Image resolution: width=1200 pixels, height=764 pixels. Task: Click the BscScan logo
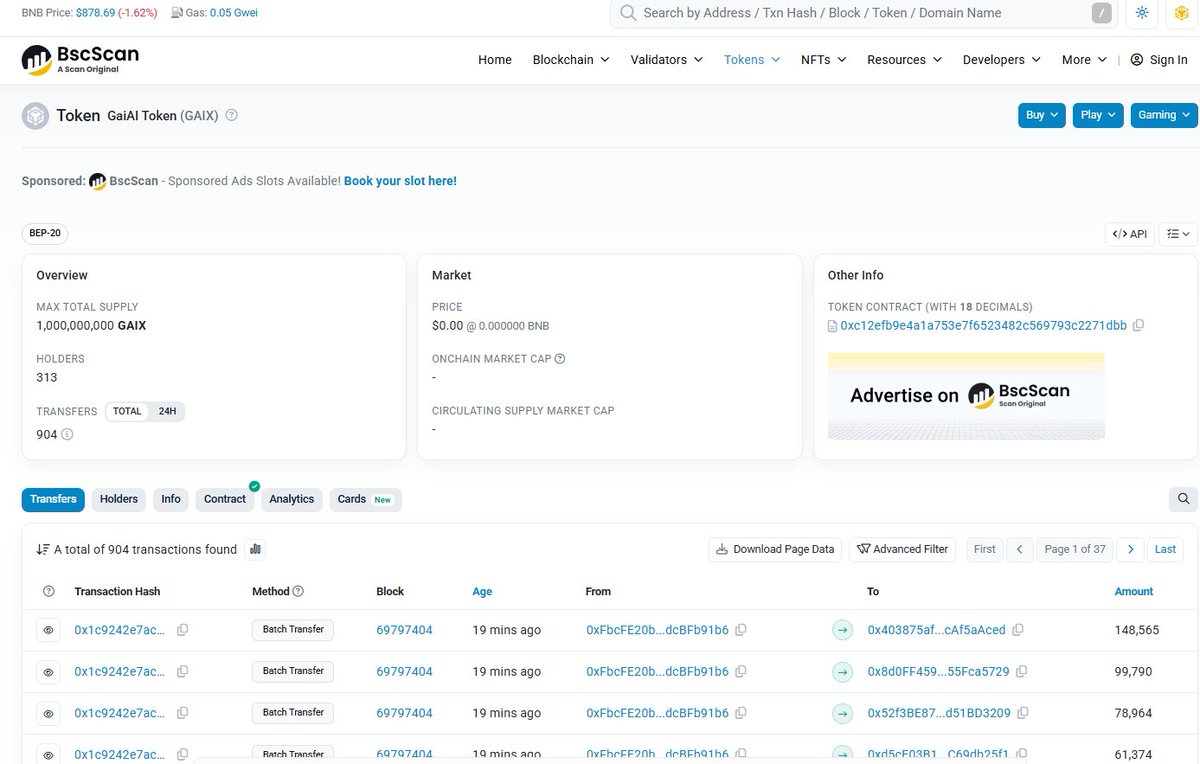pyautogui.click(x=80, y=60)
